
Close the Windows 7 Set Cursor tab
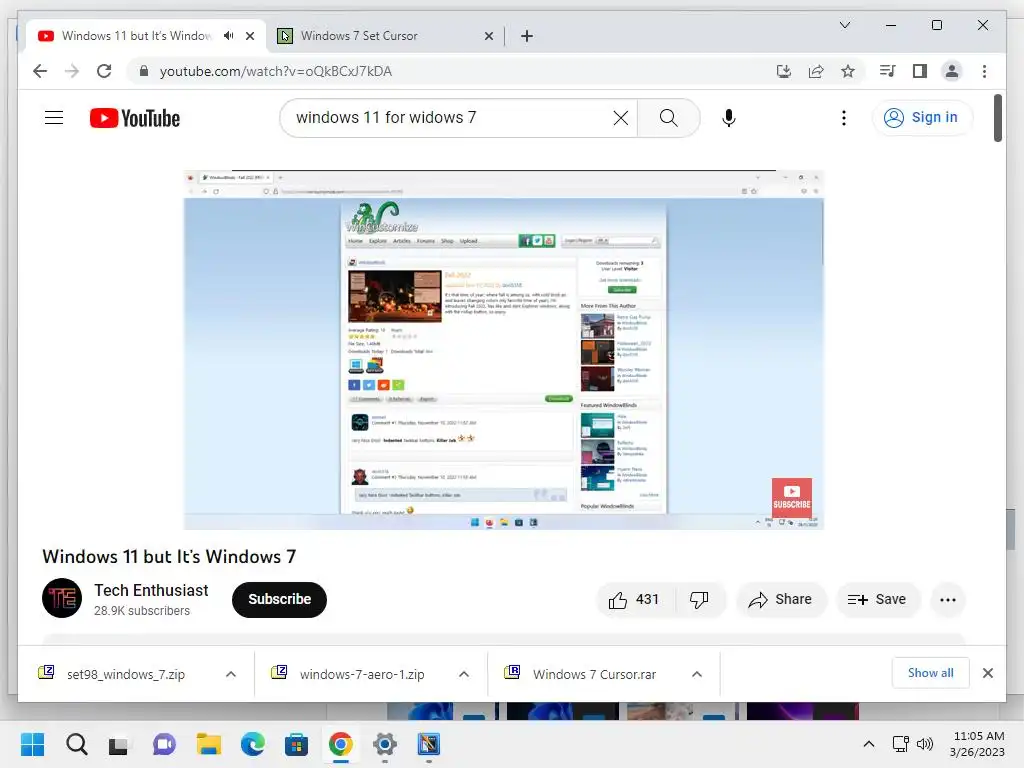tap(488, 36)
